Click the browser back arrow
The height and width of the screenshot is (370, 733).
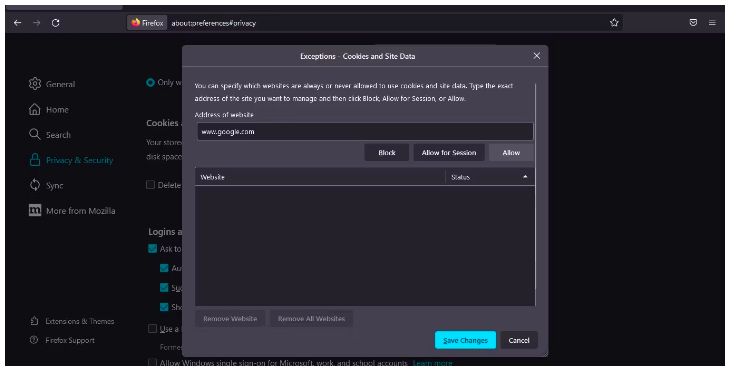pyautogui.click(x=17, y=23)
